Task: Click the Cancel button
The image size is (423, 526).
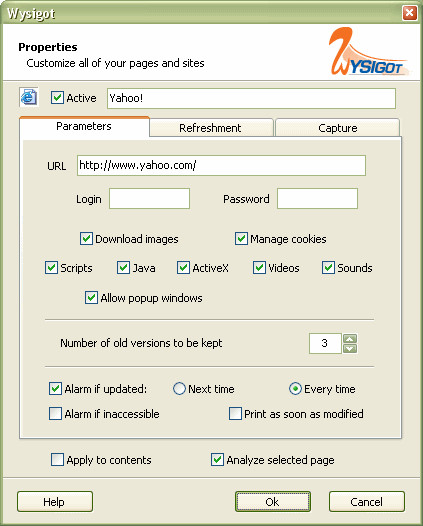Action: (367, 502)
